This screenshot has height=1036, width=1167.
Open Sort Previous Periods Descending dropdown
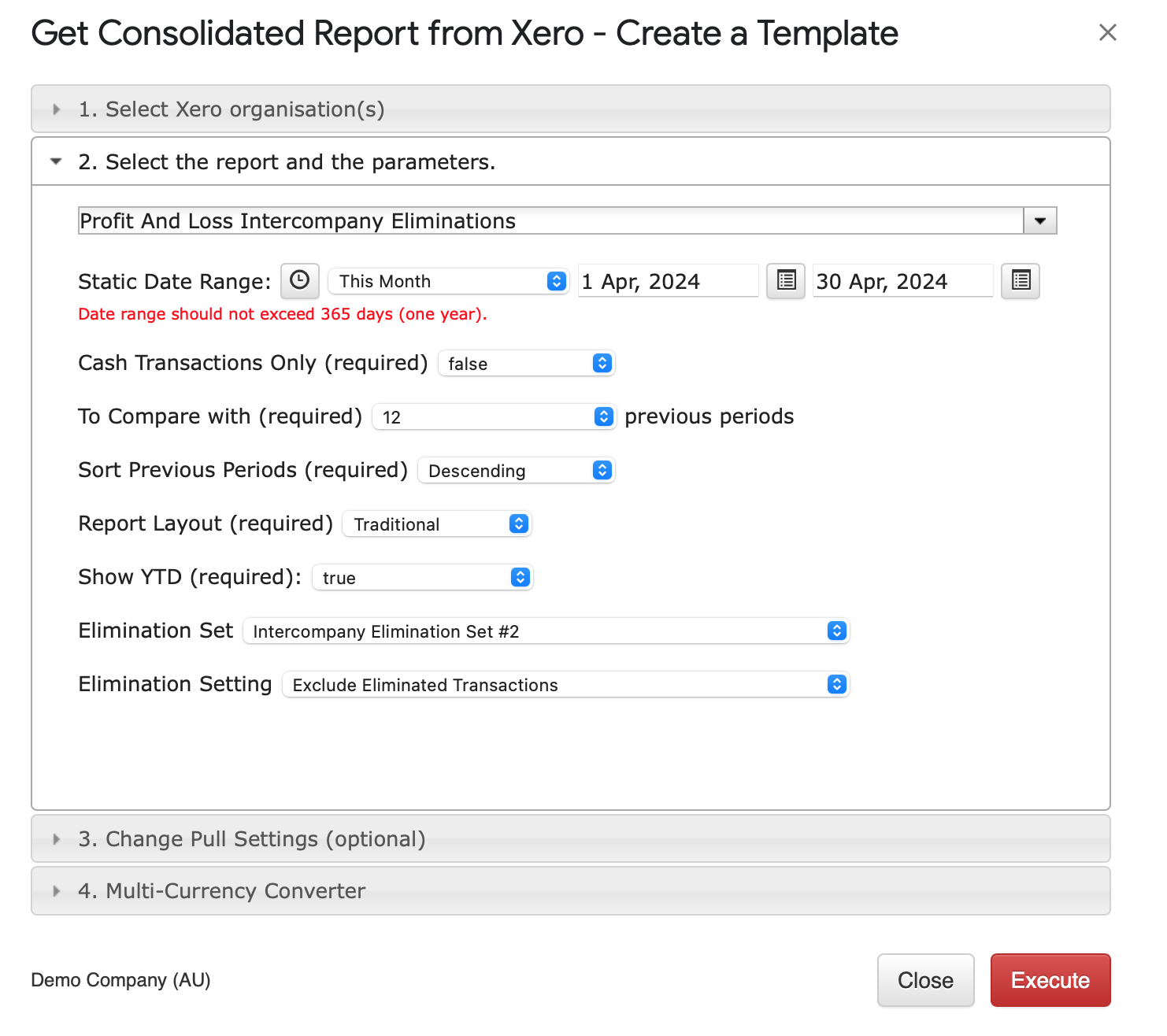coord(516,471)
